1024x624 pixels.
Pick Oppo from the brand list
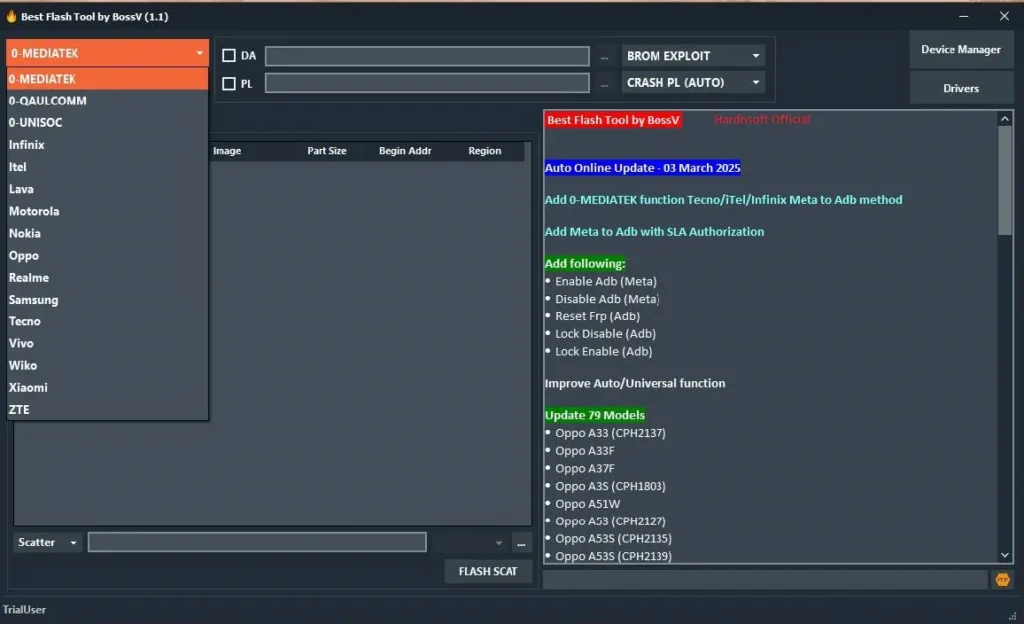click(x=107, y=255)
